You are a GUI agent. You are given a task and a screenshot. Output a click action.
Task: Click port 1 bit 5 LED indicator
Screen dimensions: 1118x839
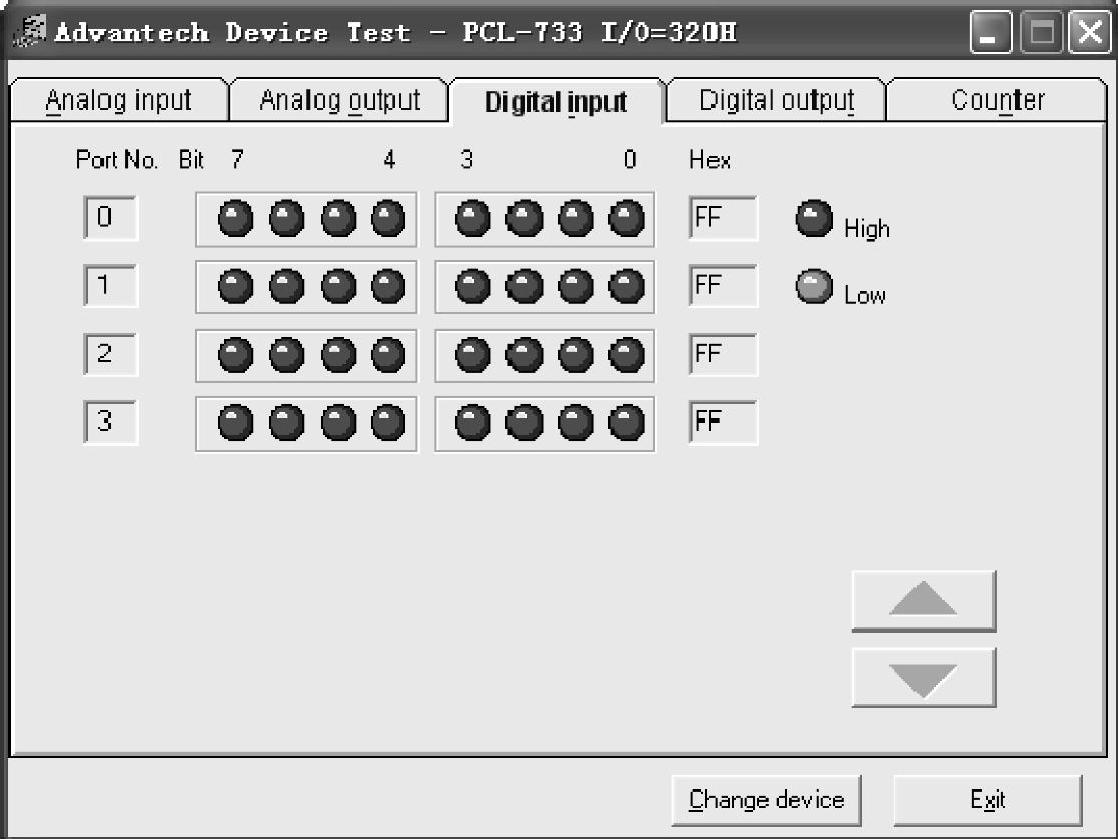[x=338, y=287]
